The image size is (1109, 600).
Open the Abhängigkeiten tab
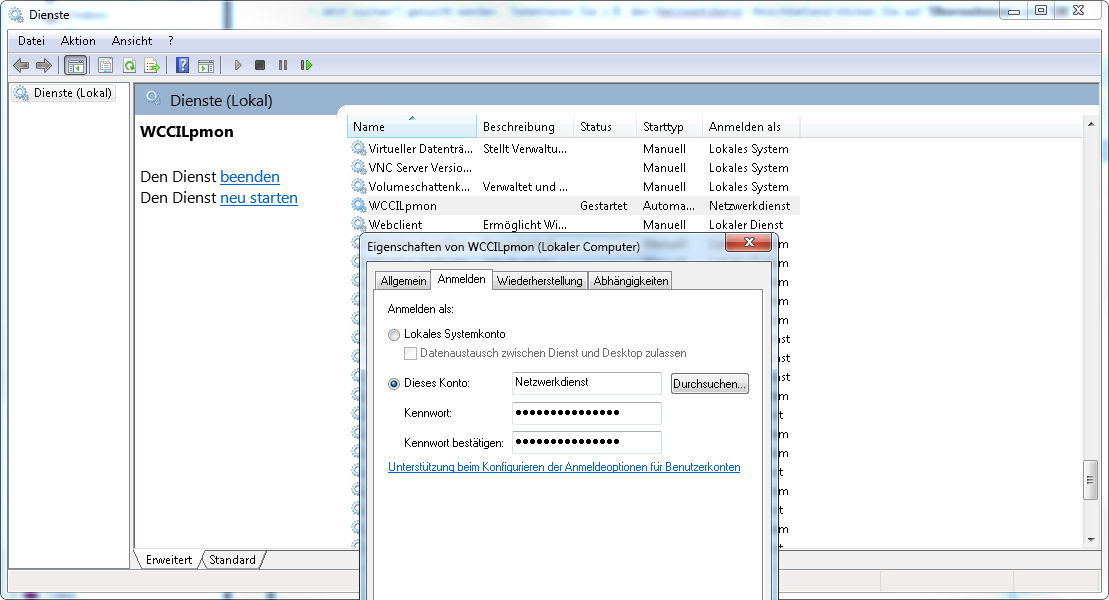click(630, 281)
